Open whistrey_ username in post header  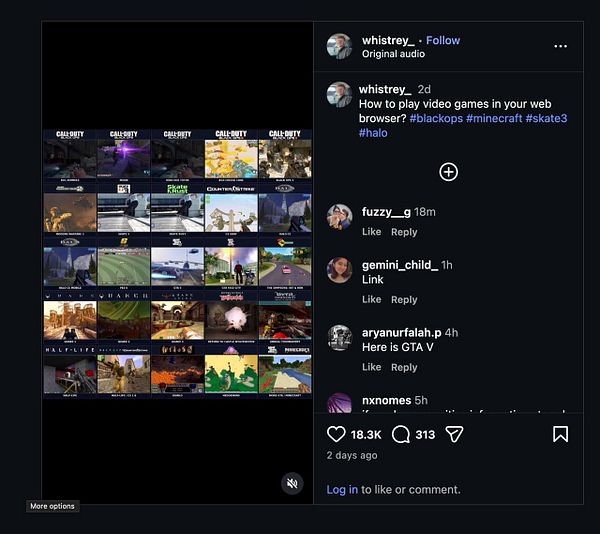(x=388, y=40)
